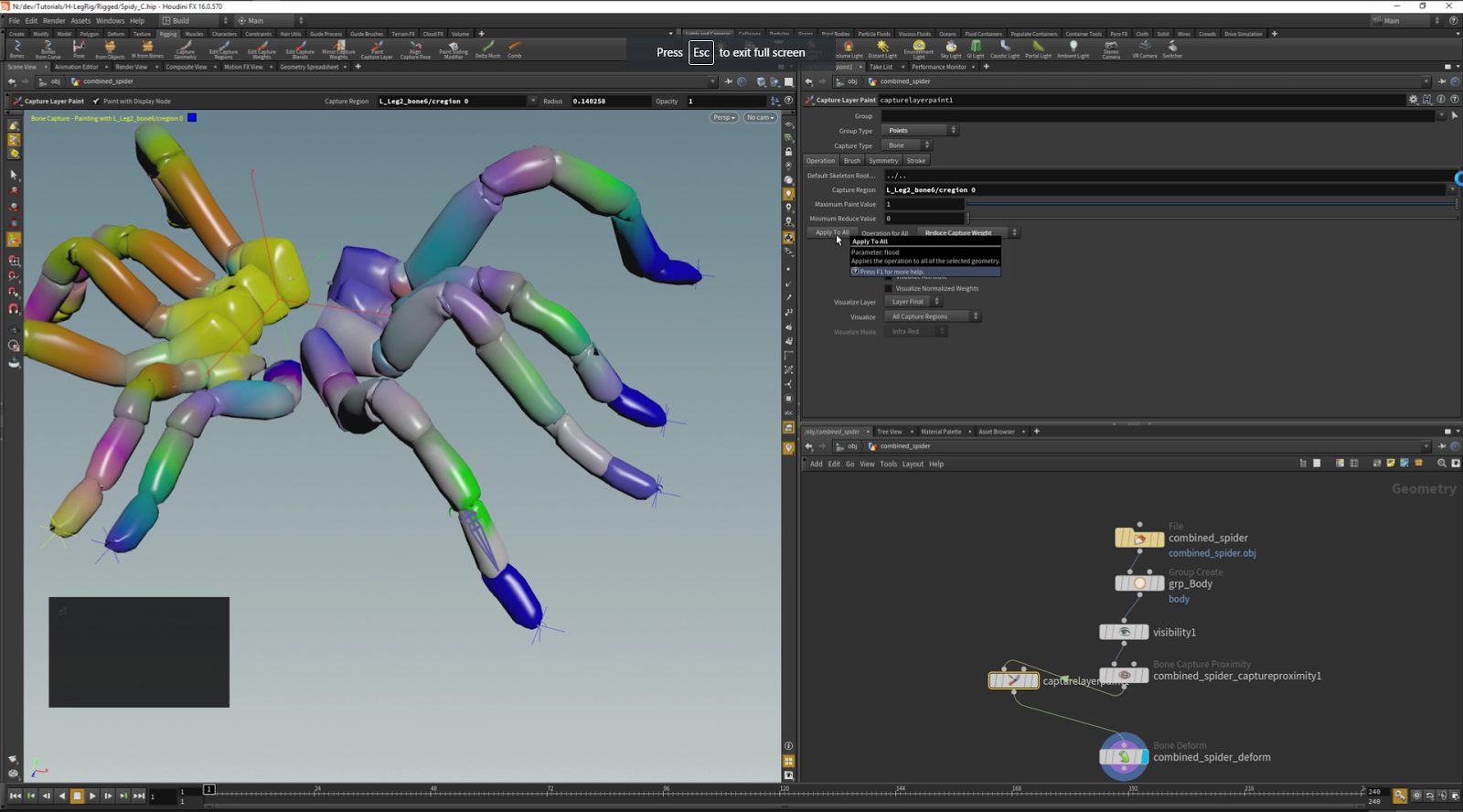
Task: Select the Edit Capture Weights tool
Action: point(262,48)
